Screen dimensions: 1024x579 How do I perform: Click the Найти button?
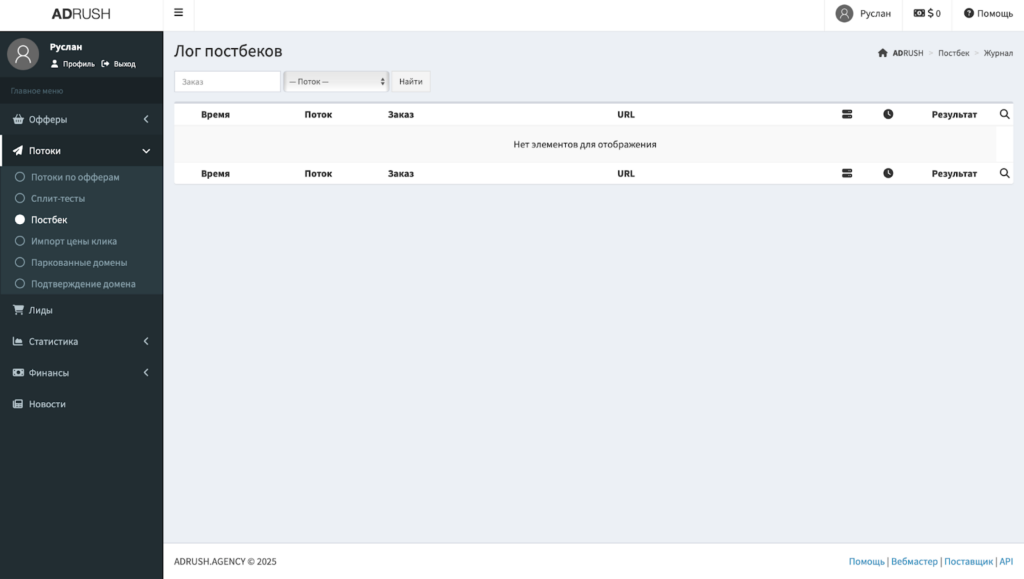411,82
